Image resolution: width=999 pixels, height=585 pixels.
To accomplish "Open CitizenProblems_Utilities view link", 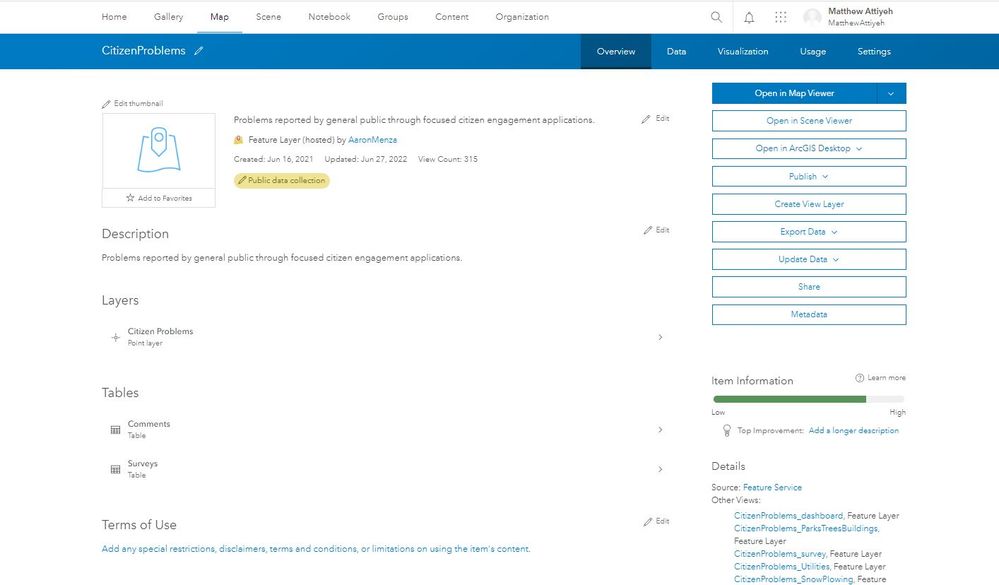I will [782, 567].
